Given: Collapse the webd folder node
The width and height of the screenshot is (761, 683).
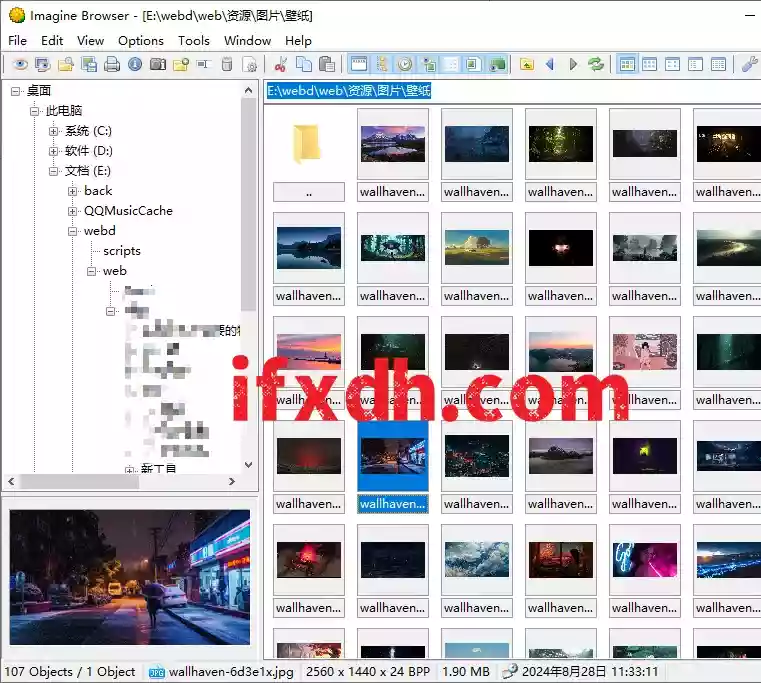Looking at the screenshot, I should (x=73, y=231).
